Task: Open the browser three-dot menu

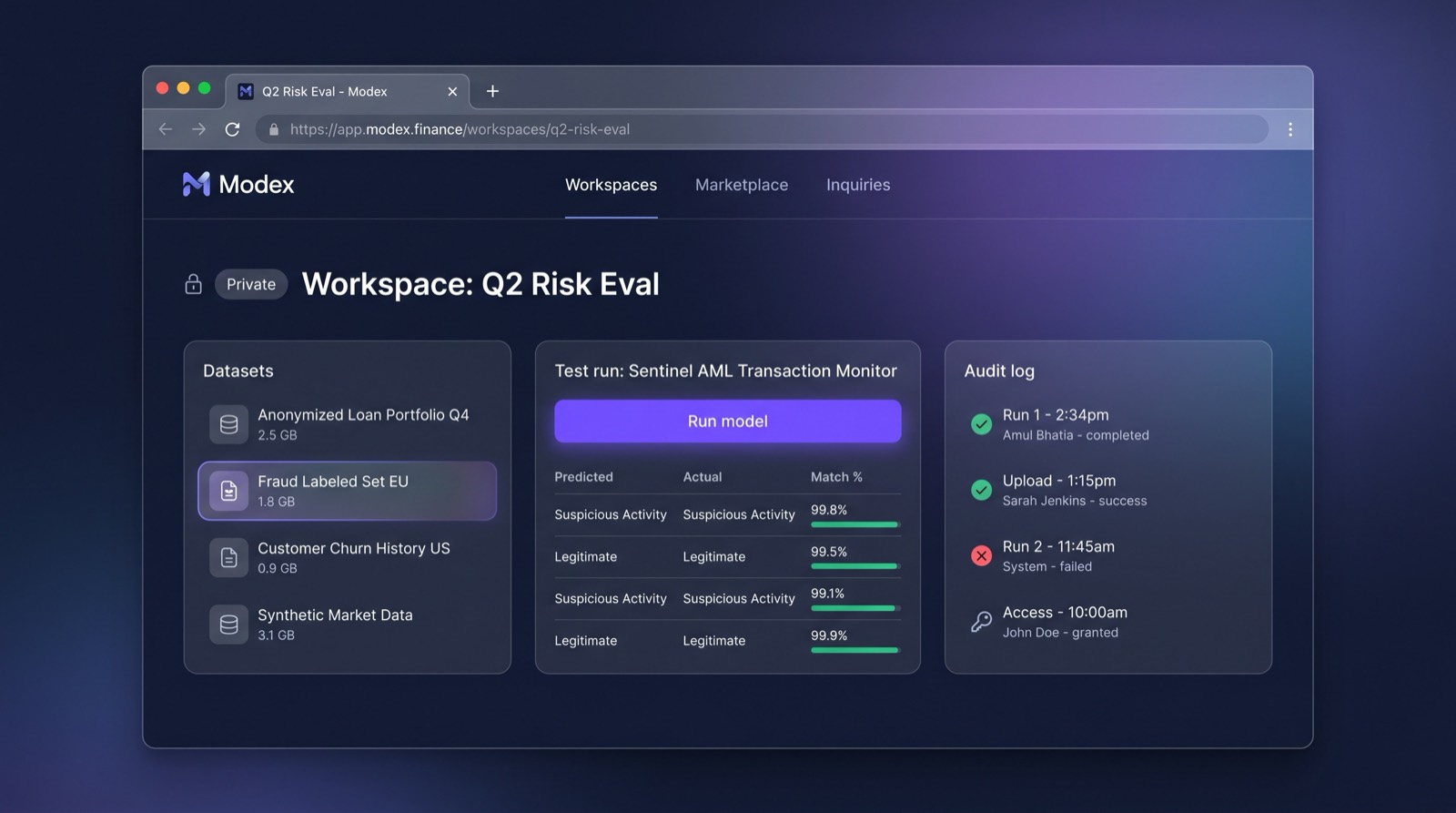Action: click(x=1290, y=129)
